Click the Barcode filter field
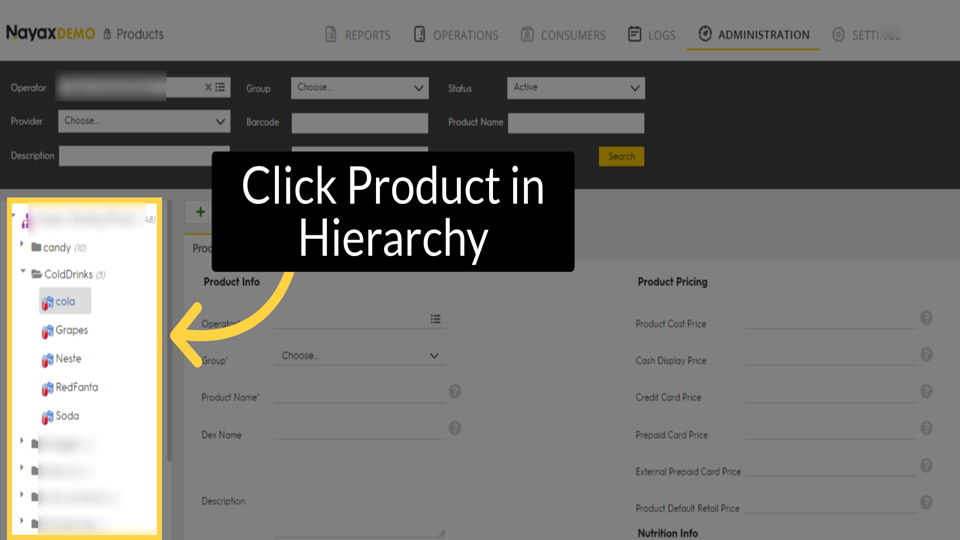 pyautogui.click(x=359, y=122)
